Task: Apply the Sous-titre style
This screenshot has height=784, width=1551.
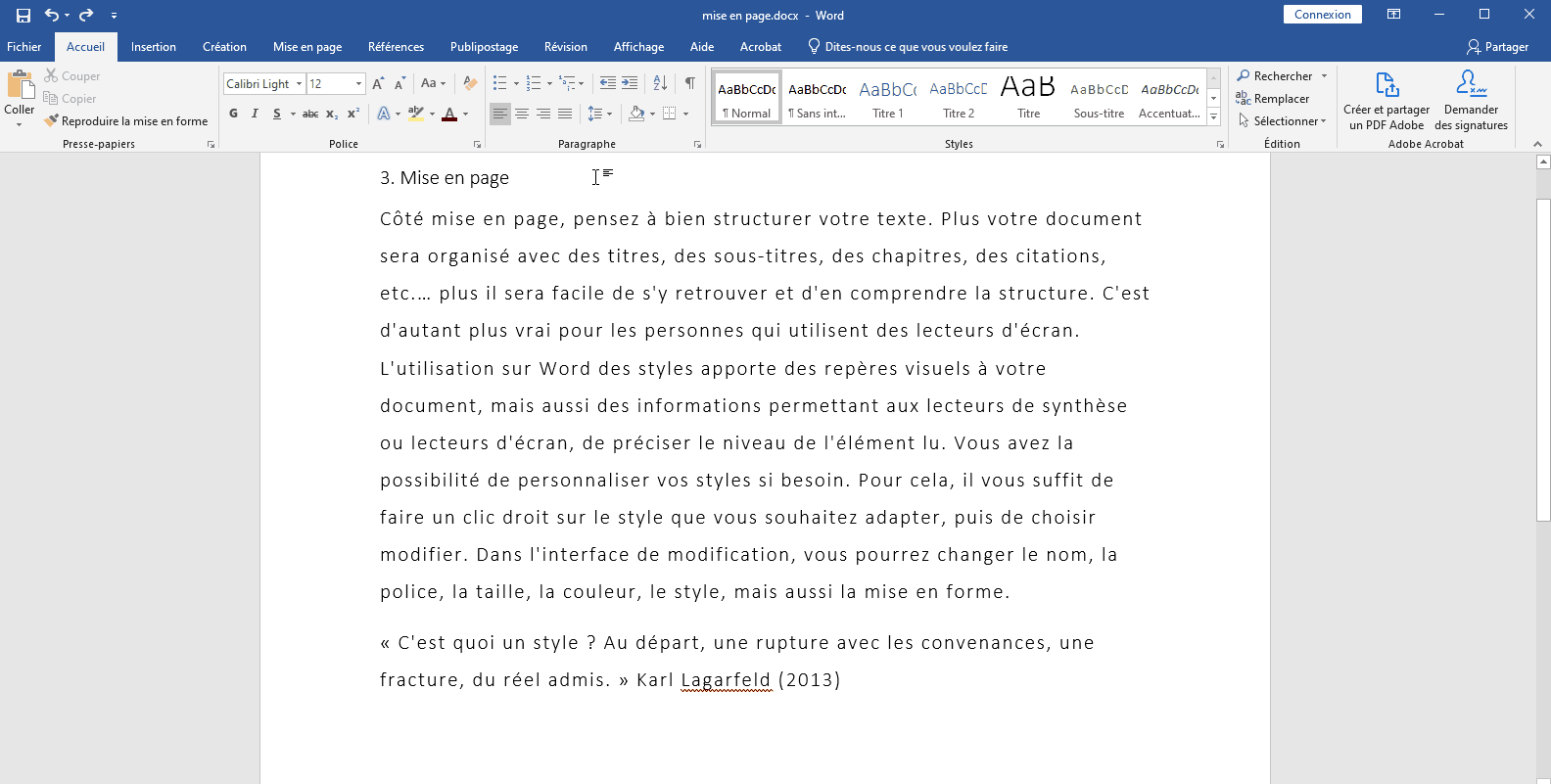Action: click(x=1100, y=98)
